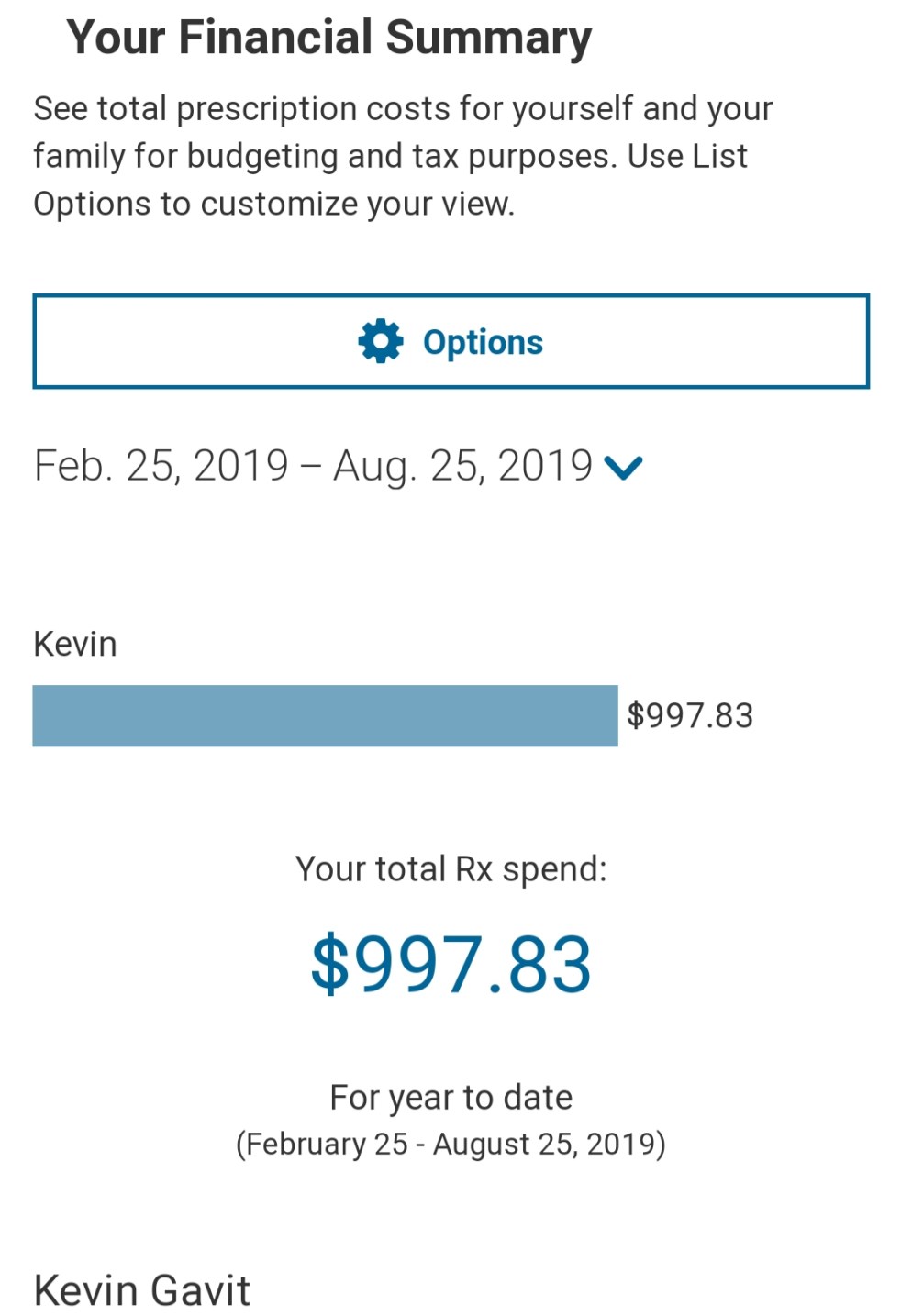Select the Feb. 25, 2019 start date text
The height and width of the screenshot is (1316, 901).
(161, 466)
